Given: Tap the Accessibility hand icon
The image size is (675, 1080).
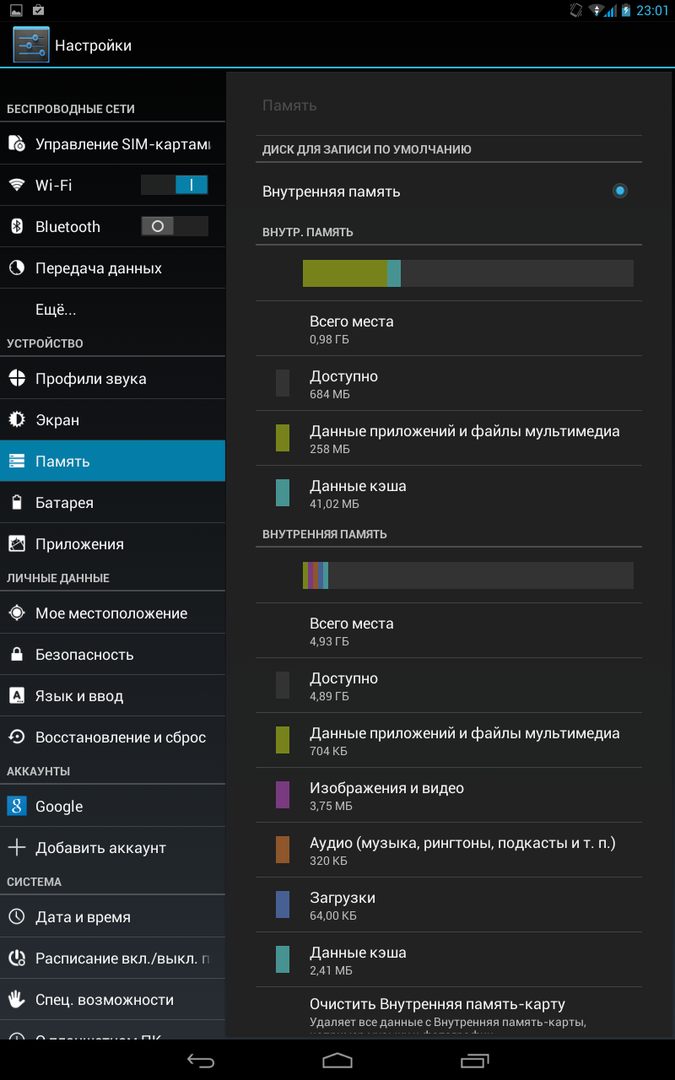Looking at the screenshot, I should (x=17, y=1000).
